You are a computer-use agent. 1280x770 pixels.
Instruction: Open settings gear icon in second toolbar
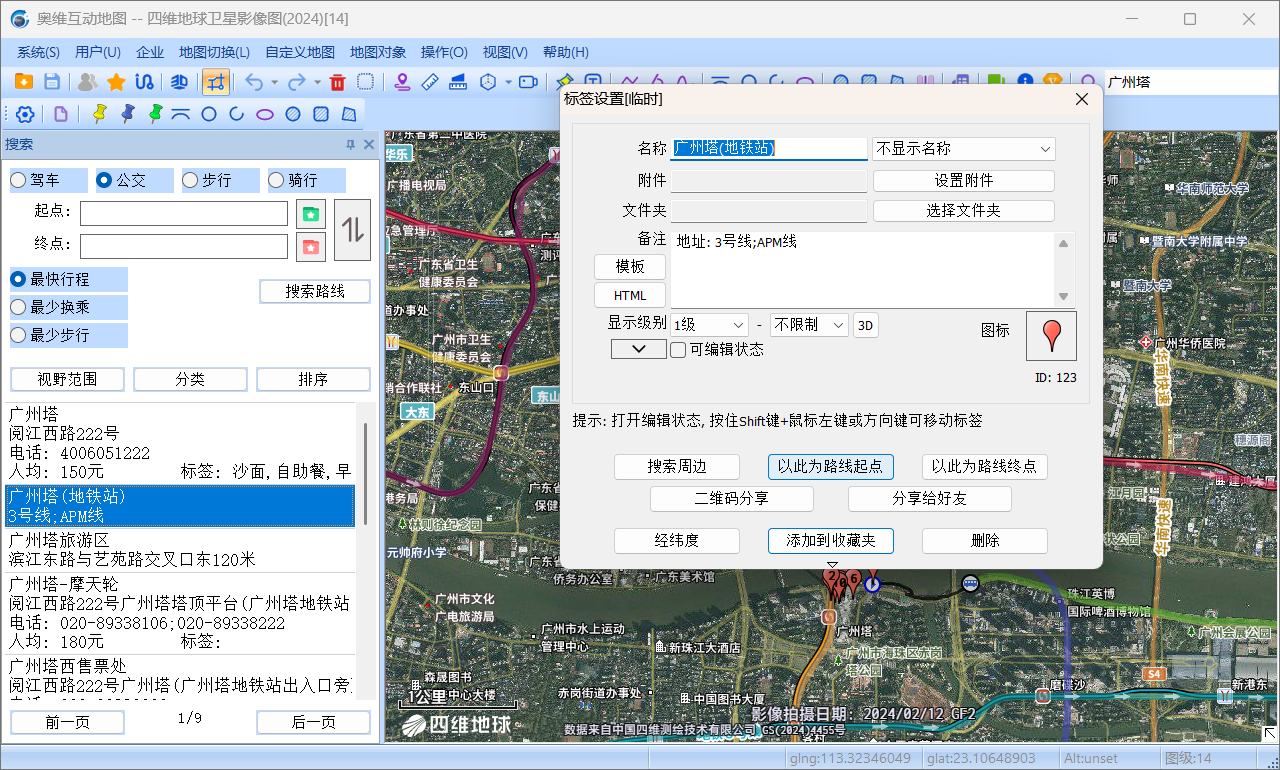point(25,114)
